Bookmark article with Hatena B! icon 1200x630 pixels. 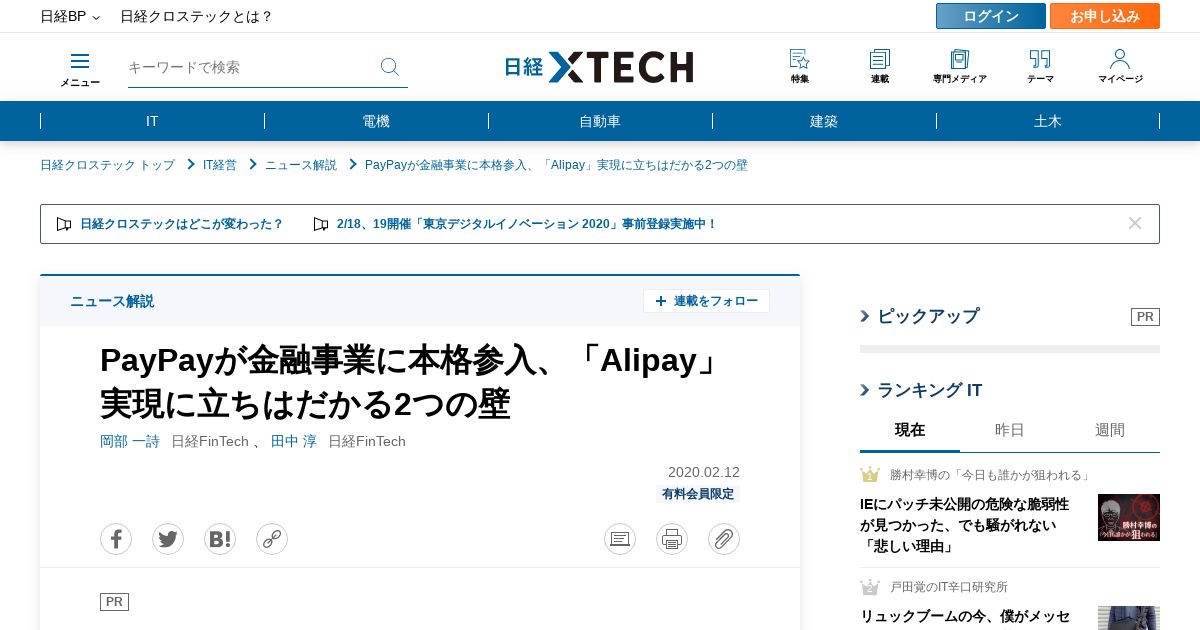point(220,539)
